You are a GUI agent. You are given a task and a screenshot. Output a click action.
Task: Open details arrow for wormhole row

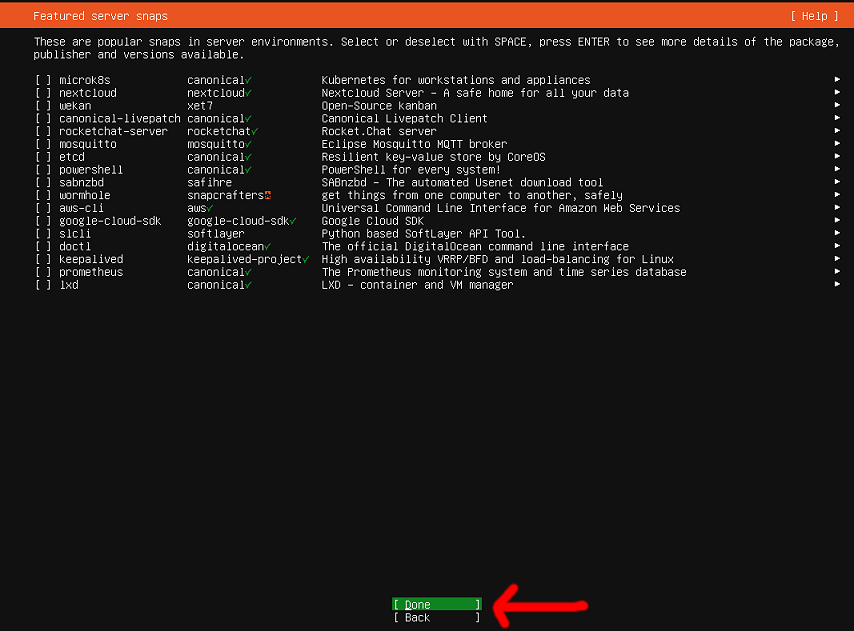pyautogui.click(x=837, y=195)
